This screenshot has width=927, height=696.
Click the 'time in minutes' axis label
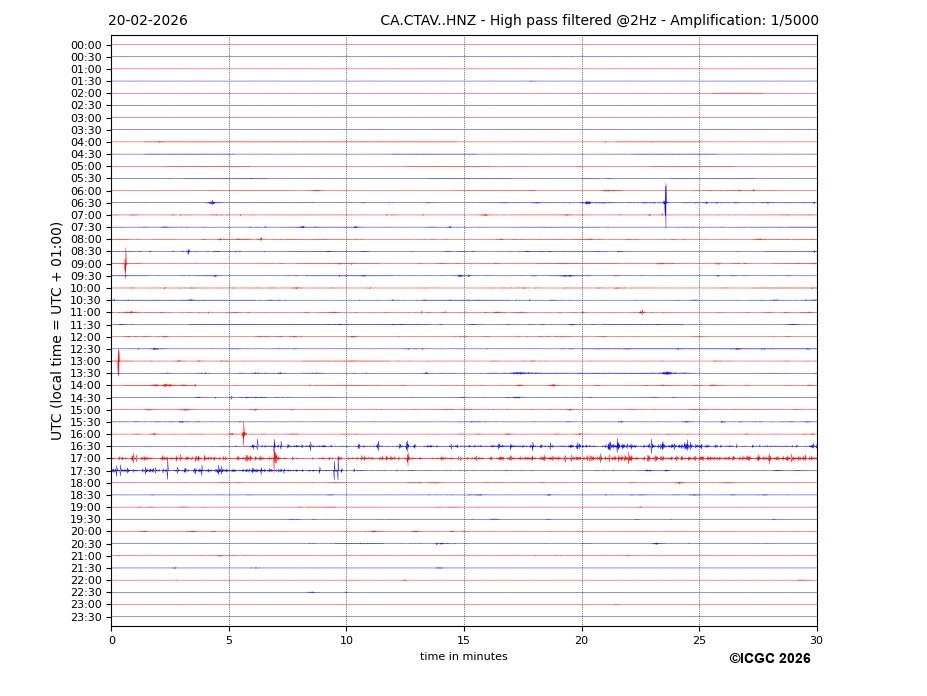tap(463, 657)
